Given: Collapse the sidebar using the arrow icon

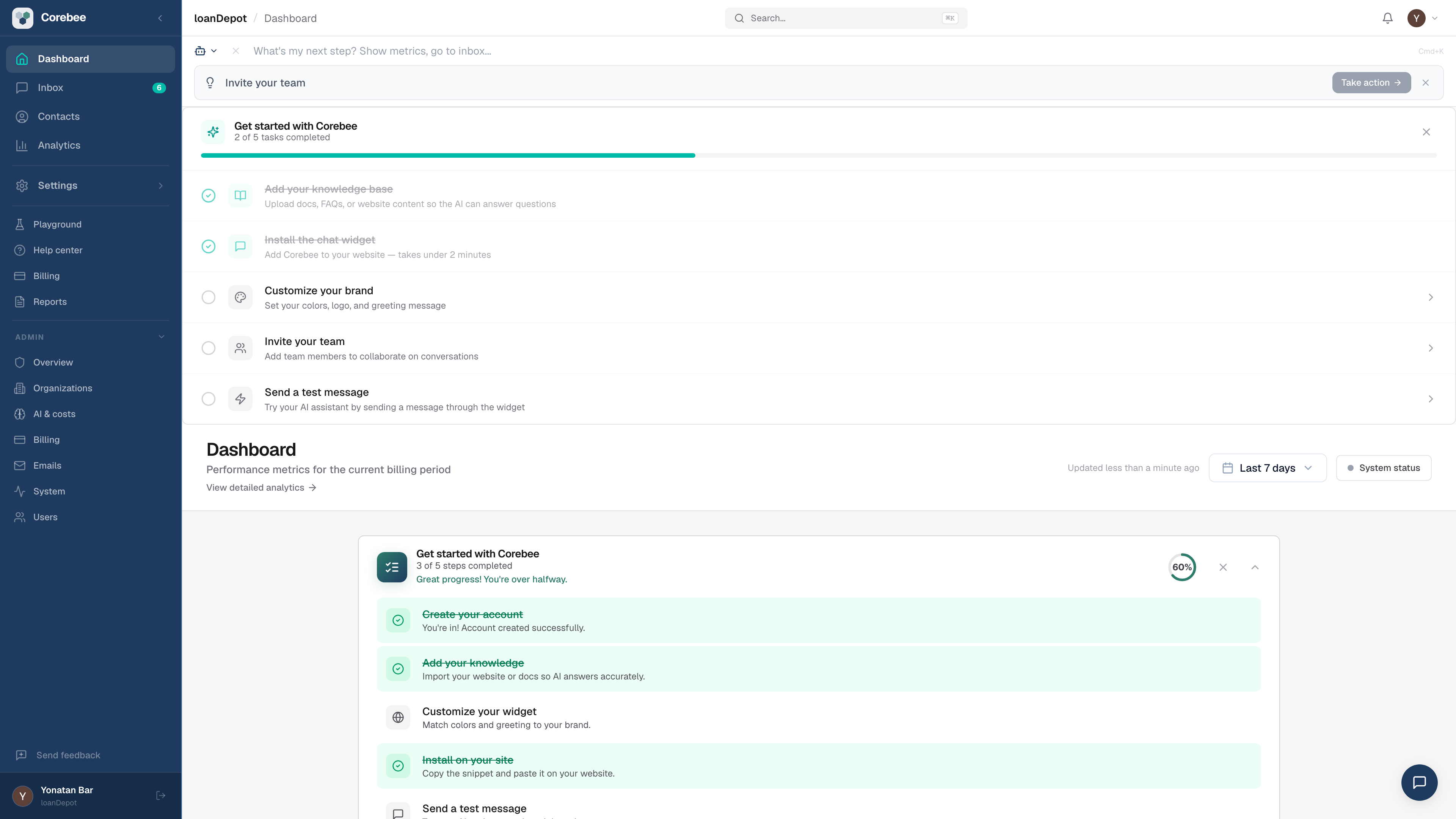Looking at the screenshot, I should point(160,18).
